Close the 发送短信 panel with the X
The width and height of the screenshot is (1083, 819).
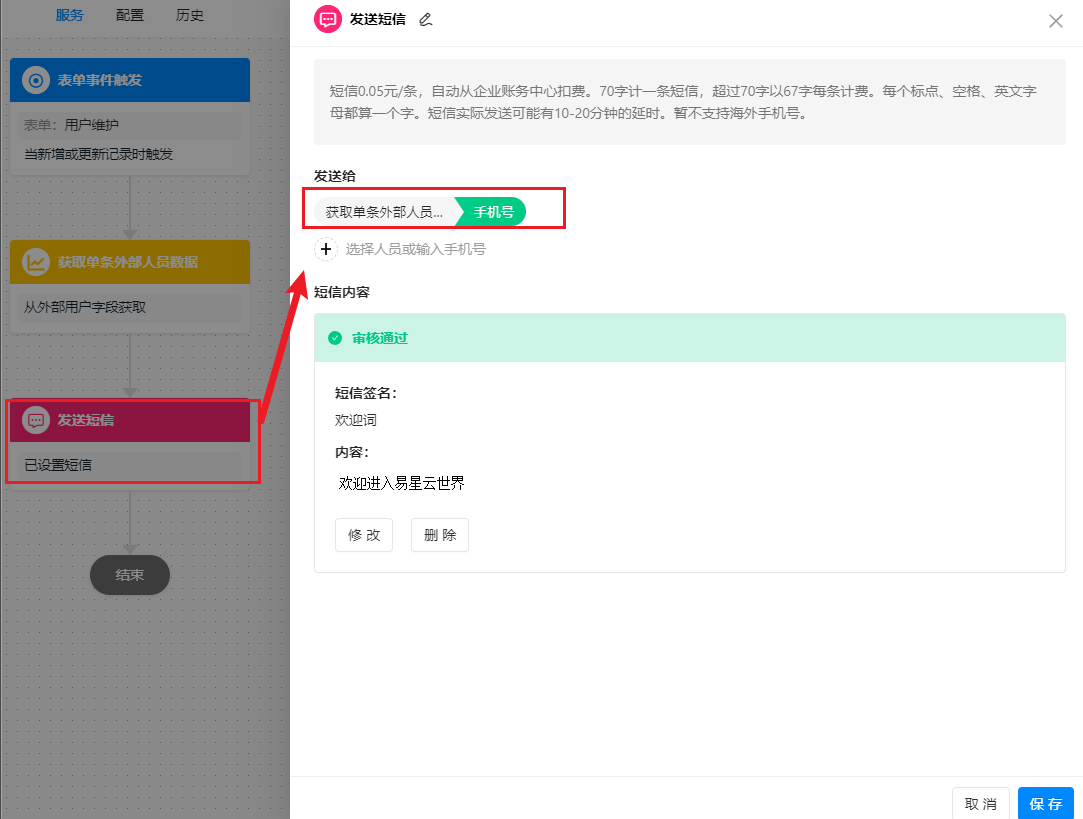pyautogui.click(x=1055, y=21)
